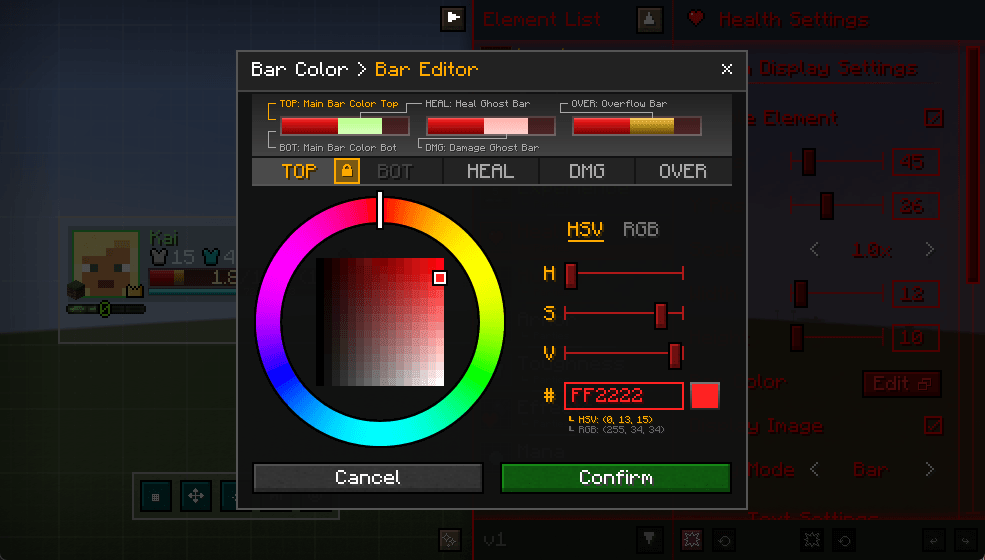Click the funnel filter icon at bottom
The image size is (985, 560).
point(649,539)
